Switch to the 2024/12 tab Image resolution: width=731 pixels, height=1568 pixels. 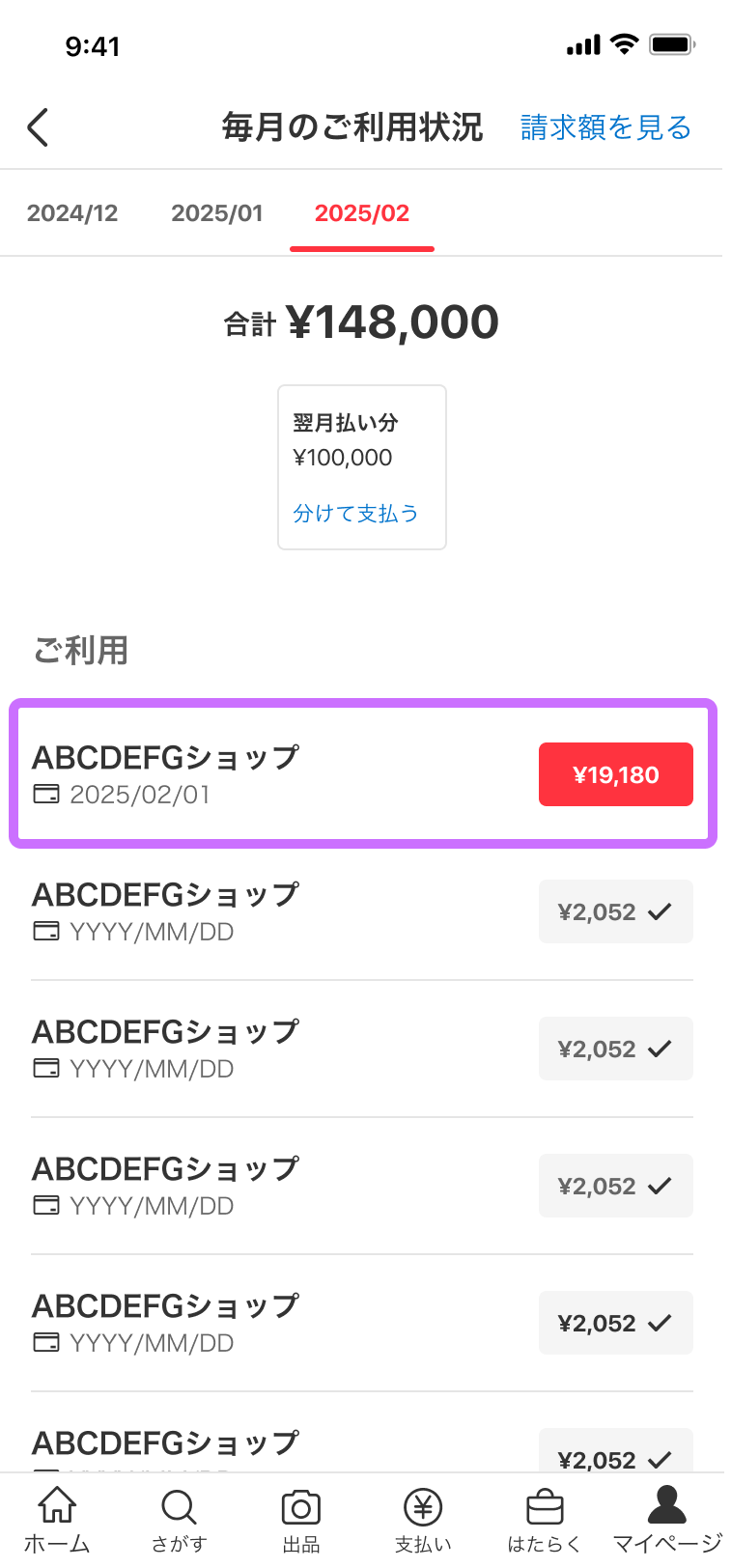[72, 213]
